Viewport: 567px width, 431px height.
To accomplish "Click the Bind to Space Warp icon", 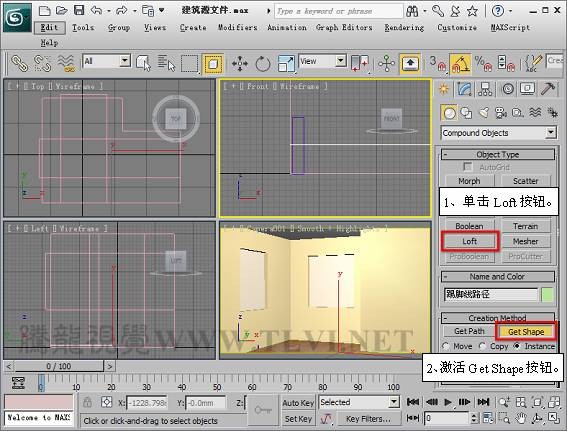I will coord(67,63).
